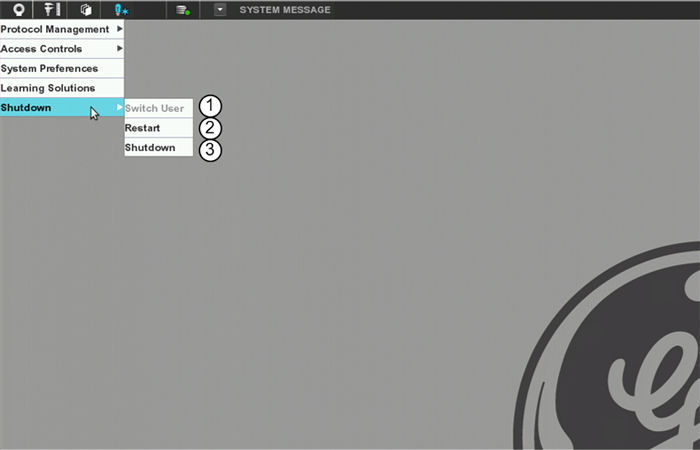The image size is (700, 450).
Task: Open System Preferences from the menu
Action: (50, 68)
